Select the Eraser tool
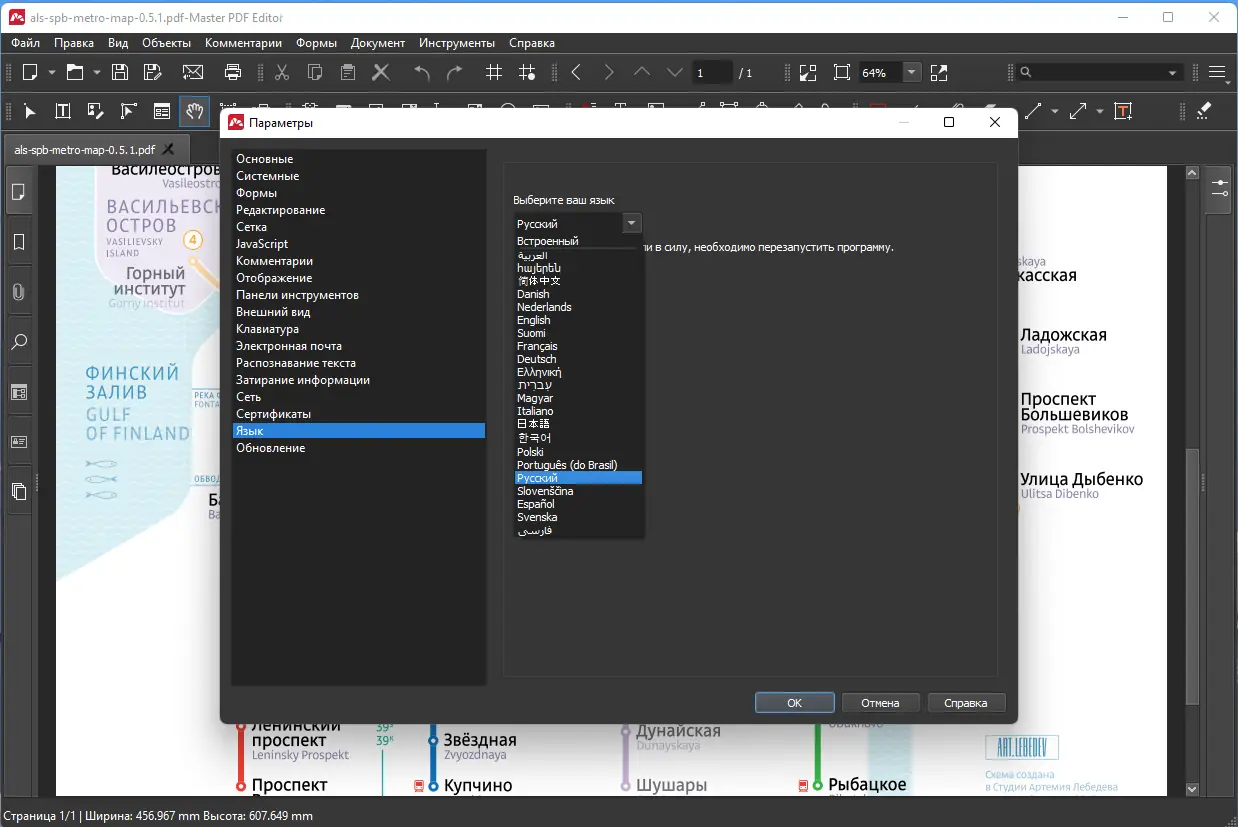1238x827 pixels. pos(1204,111)
